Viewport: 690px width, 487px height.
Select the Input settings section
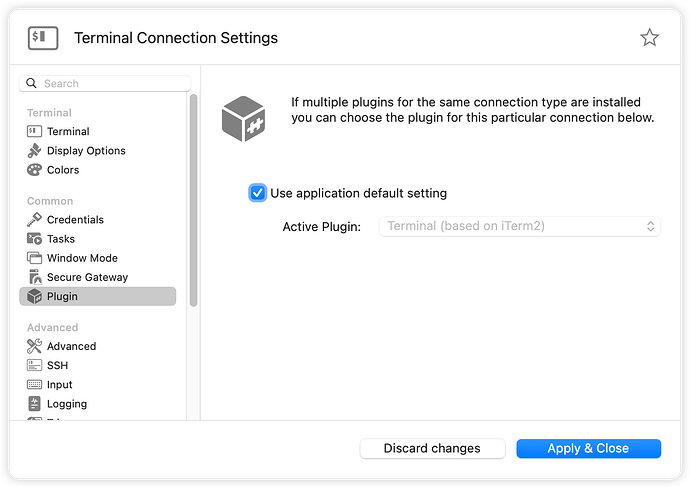pyautogui.click(x=60, y=385)
